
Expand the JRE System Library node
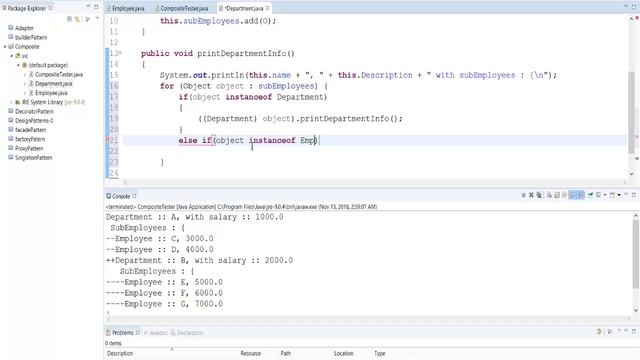[x=11, y=102]
